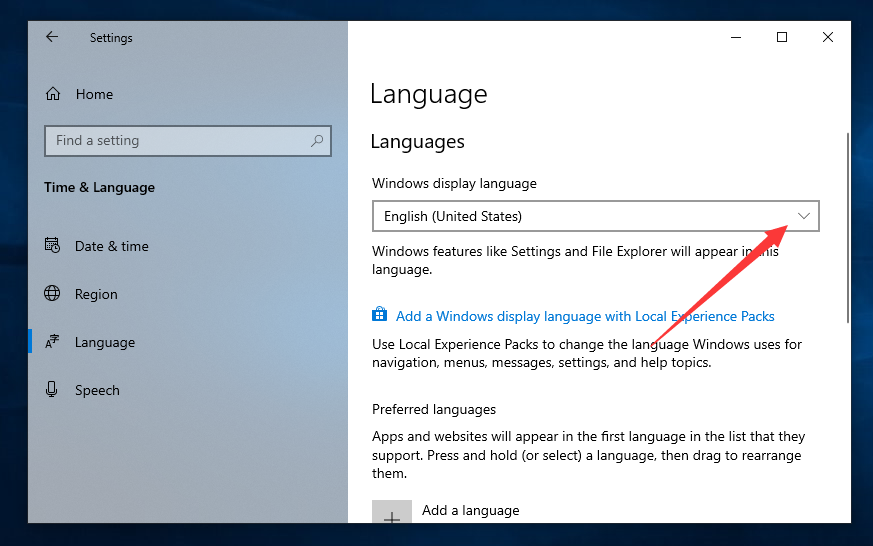Click the search magnifier icon
Image resolution: width=873 pixels, height=546 pixels.
click(317, 140)
